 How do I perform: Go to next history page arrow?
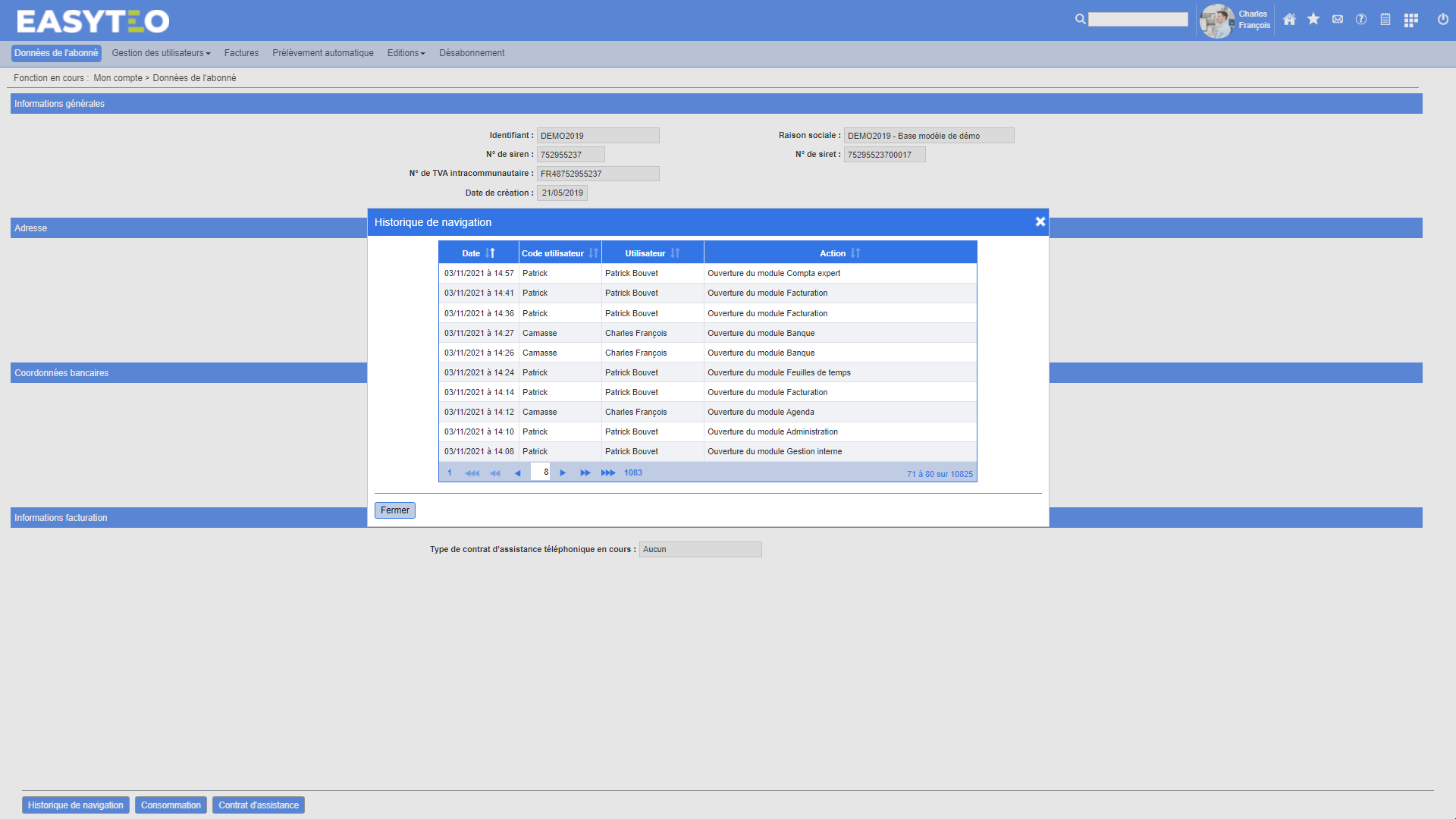click(x=563, y=473)
